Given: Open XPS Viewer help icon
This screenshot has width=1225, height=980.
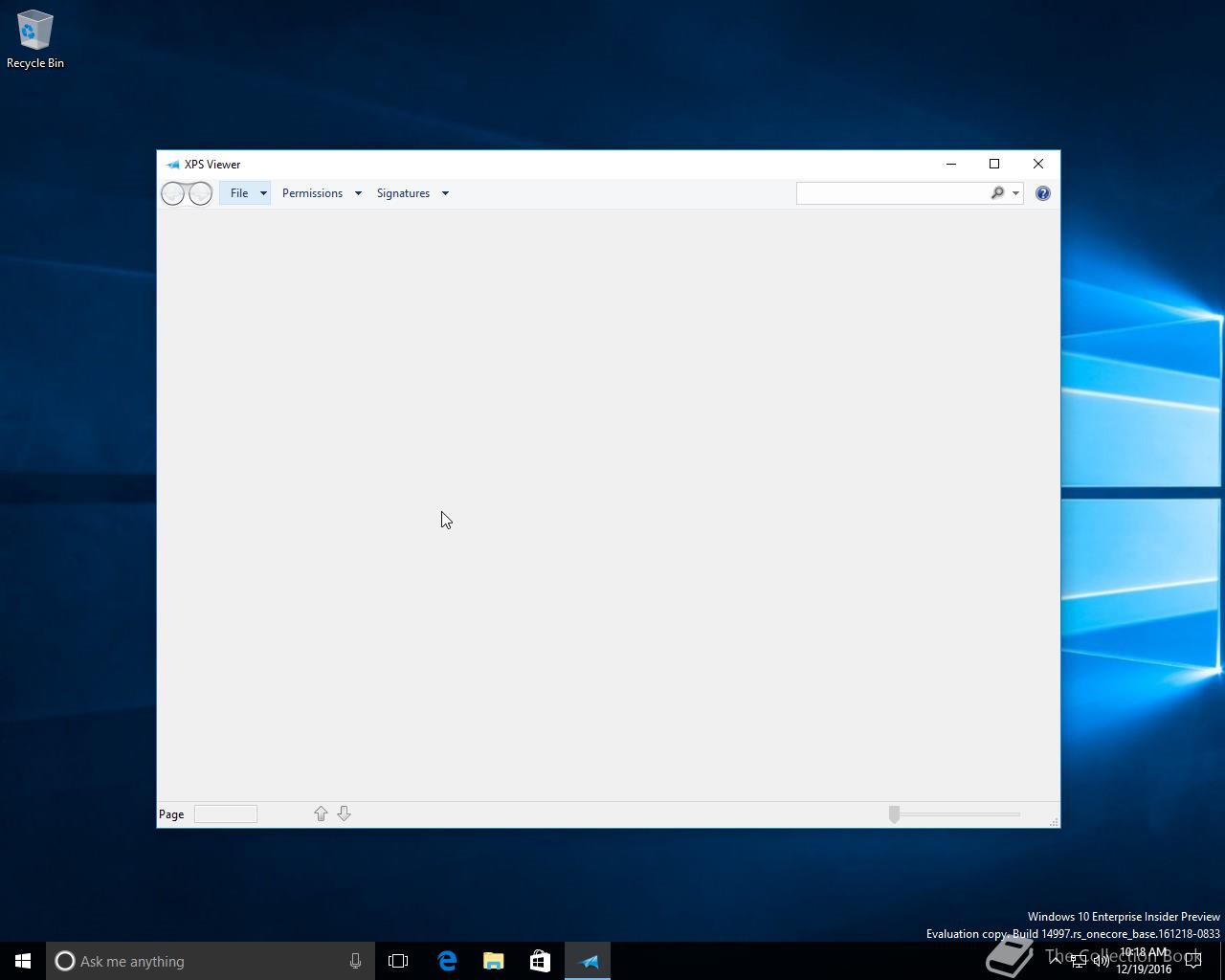Looking at the screenshot, I should click(x=1043, y=193).
